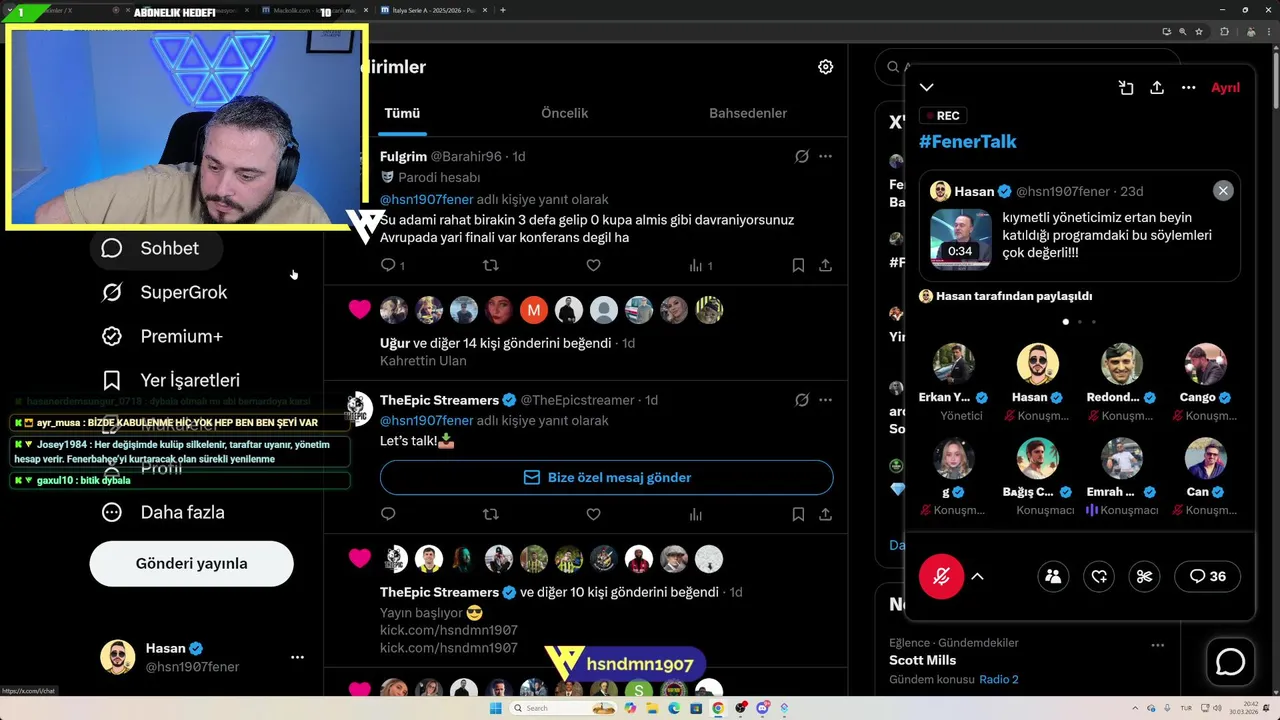This screenshot has width=1280, height=720.
Task: Repost TheEpic Streamers Let's talk post
Action: (x=490, y=514)
